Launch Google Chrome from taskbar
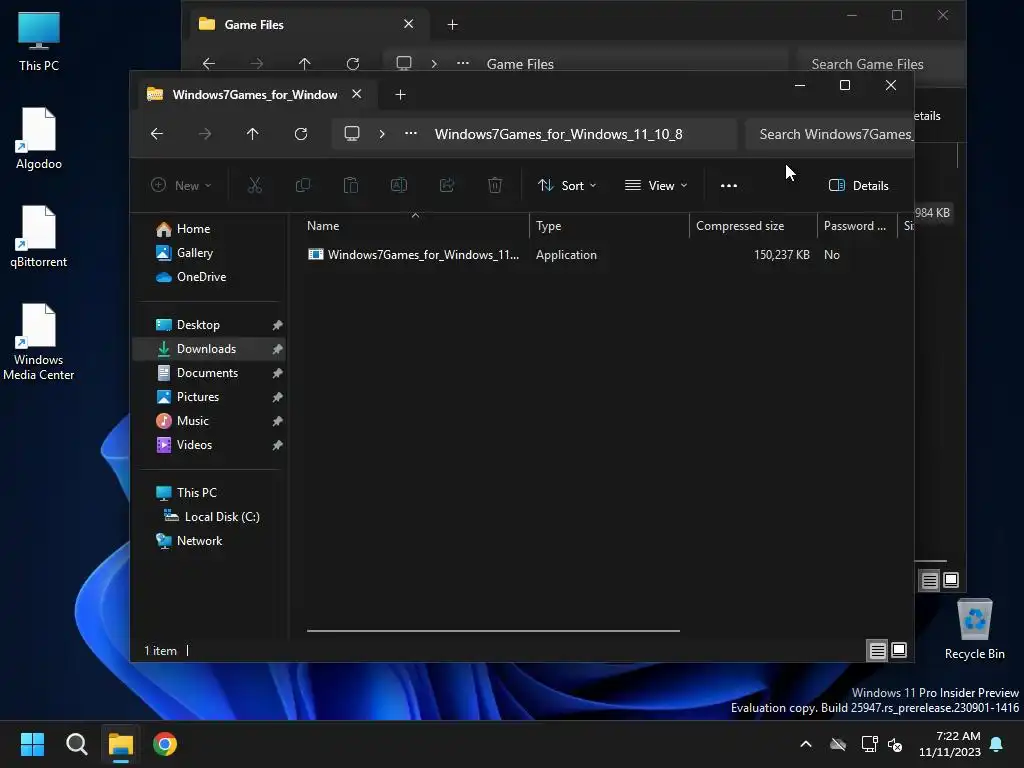The width and height of the screenshot is (1024, 768). pyautogui.click(x=165, y=744)
